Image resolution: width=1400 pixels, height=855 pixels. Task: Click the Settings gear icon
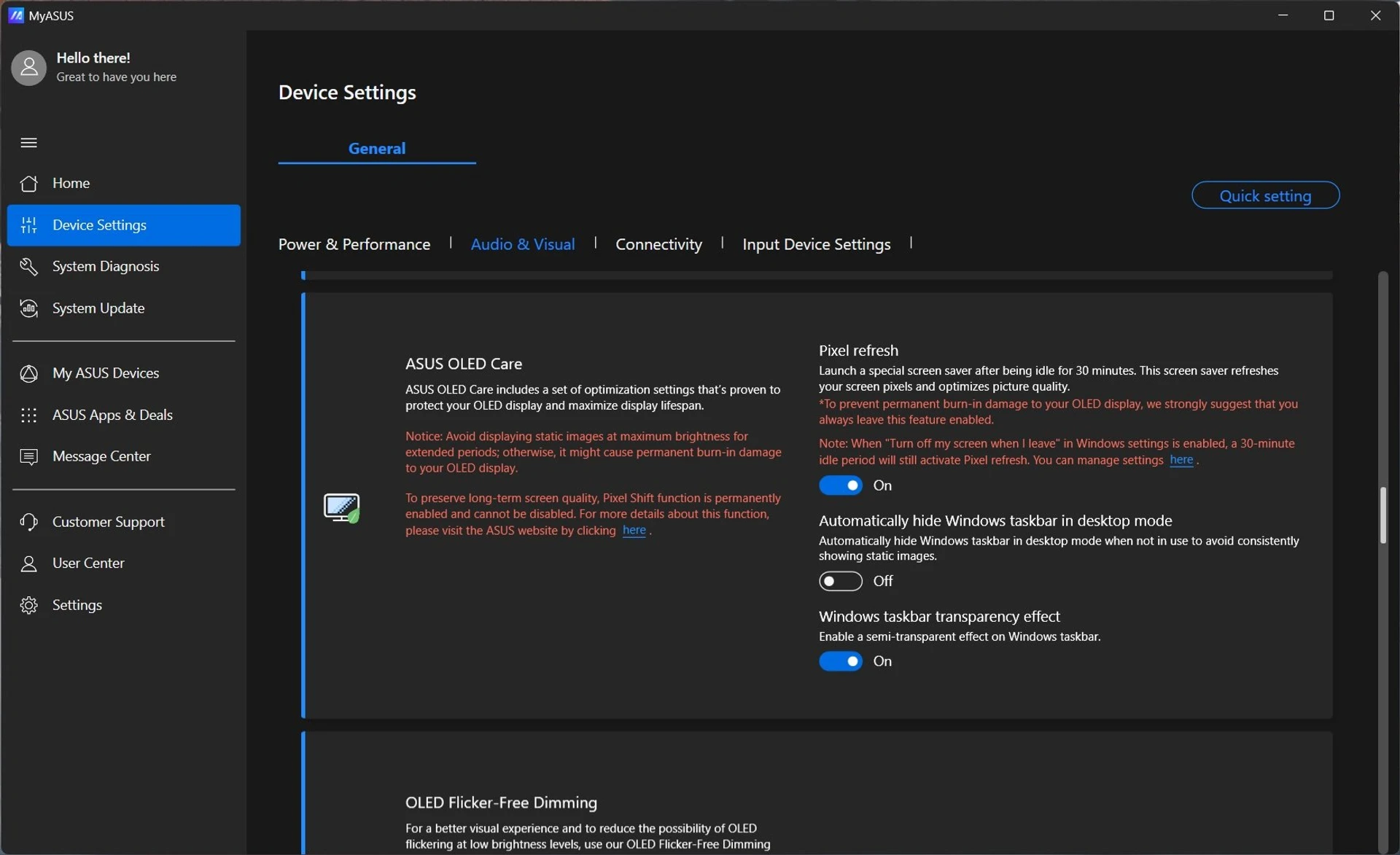click(28, 605)
